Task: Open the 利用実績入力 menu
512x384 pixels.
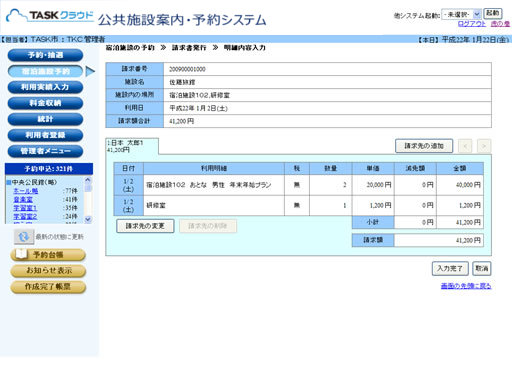Action: 45,87
